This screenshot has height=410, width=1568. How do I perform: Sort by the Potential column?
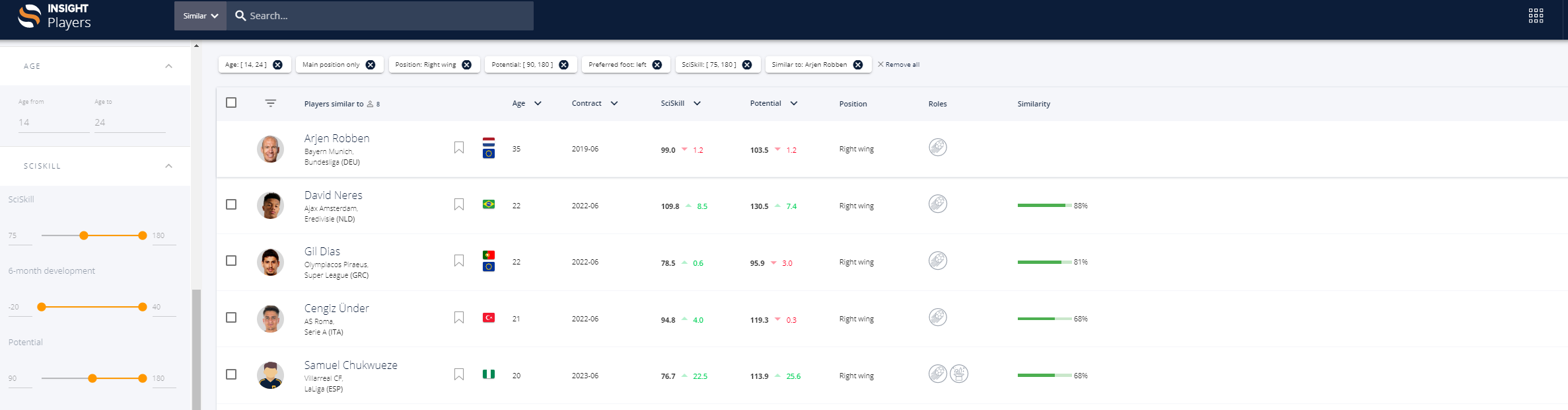(774, 103)
